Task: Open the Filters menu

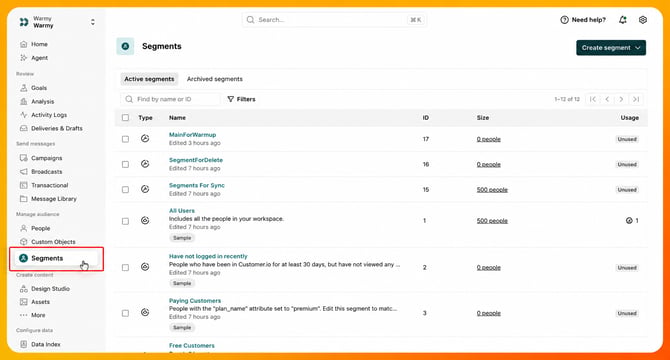Action: pos(241,99)
